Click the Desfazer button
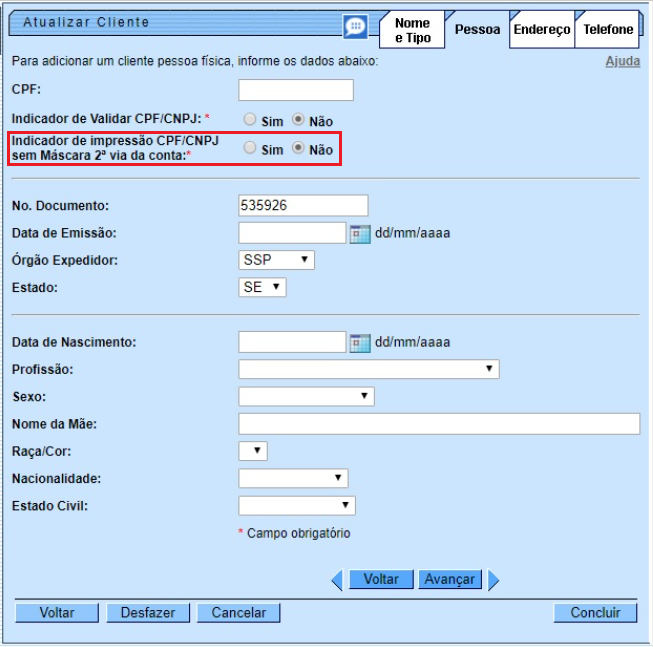This screenshot has width=653, height=647. pyautogui.click(x=148, y=613)
